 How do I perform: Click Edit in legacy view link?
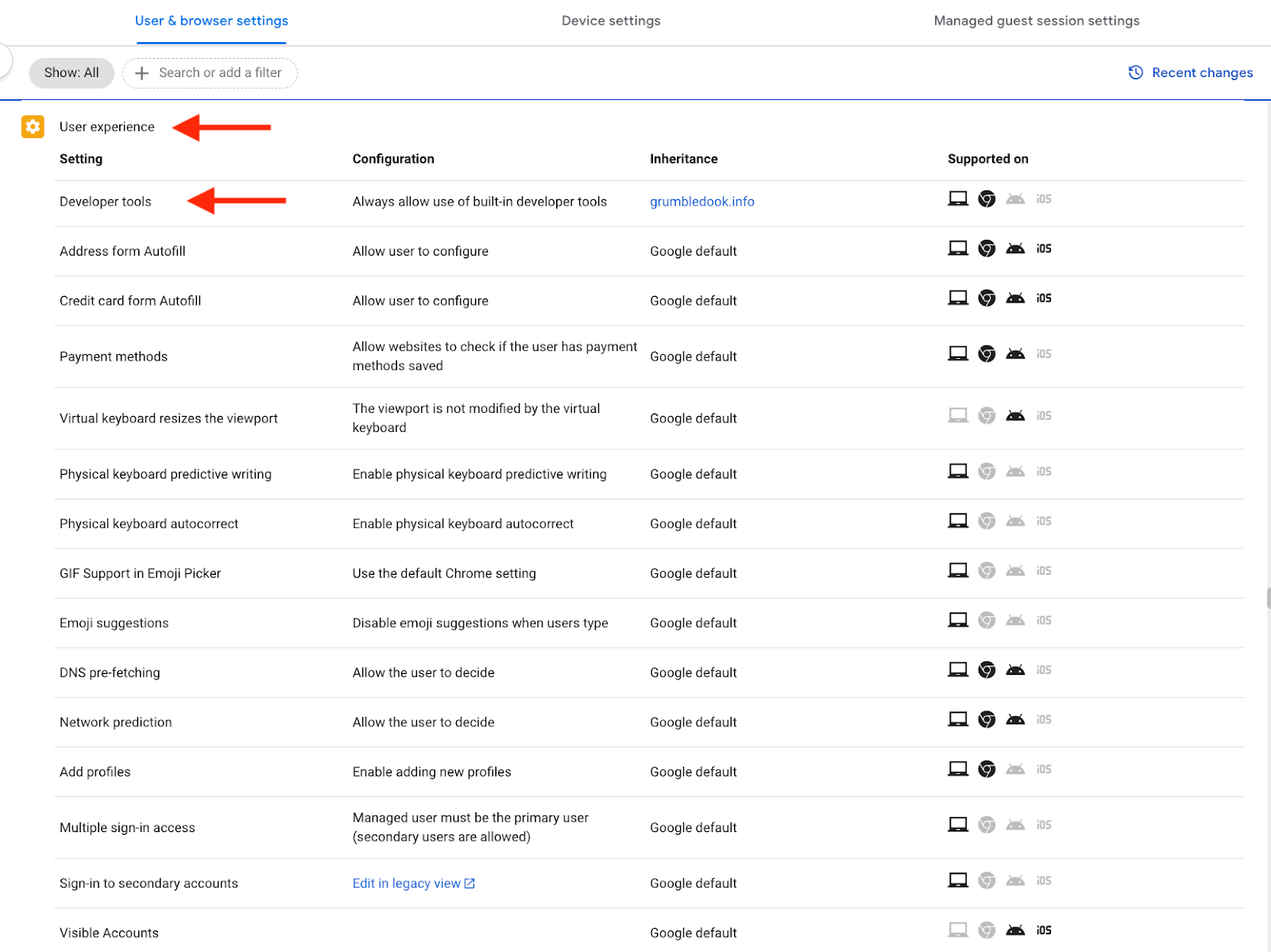406,884
